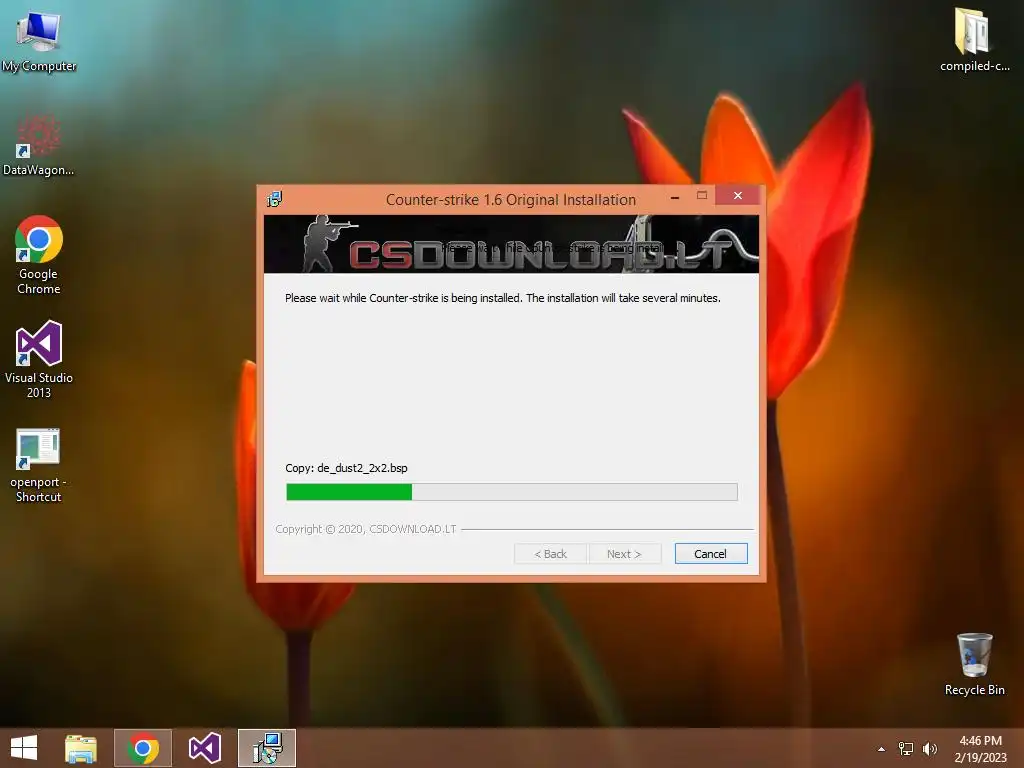Minimize the installer window
Screen dimensions: 1024x768
[x=675, y=196]
